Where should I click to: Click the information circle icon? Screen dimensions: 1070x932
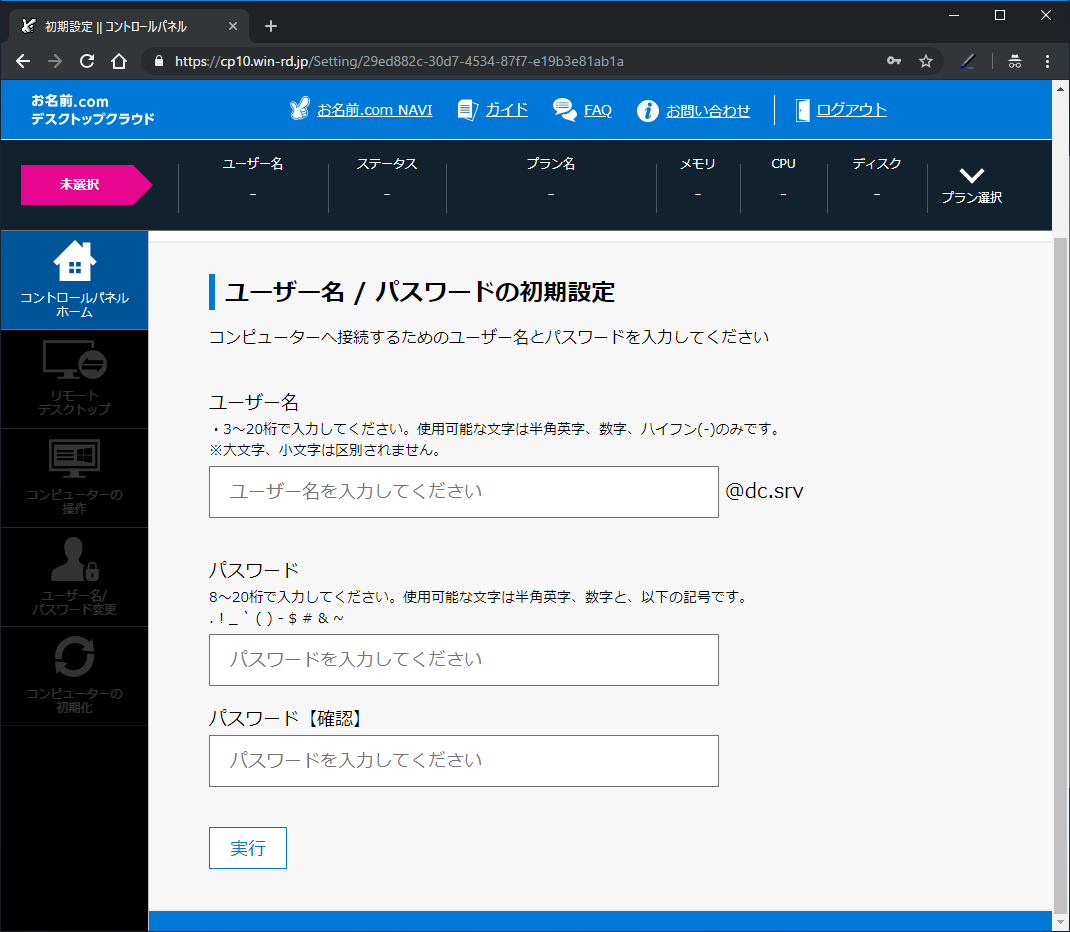648,111
